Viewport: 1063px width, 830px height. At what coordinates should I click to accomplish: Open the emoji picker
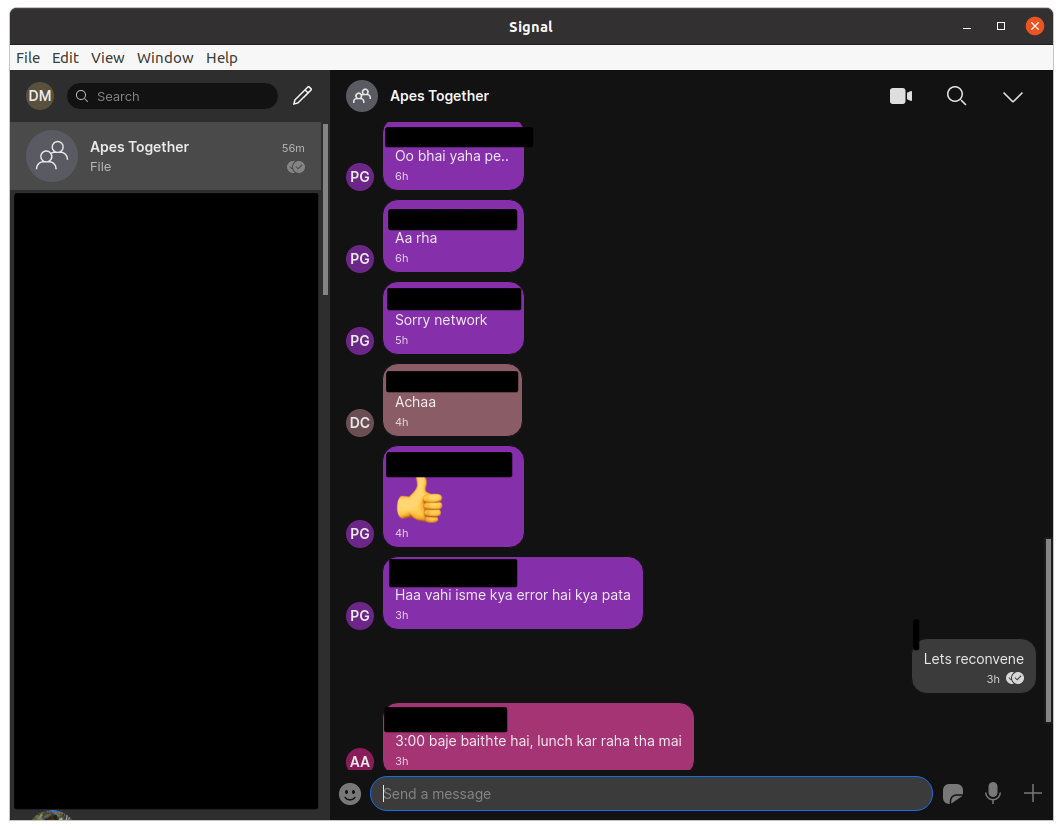(x=350, y=793)
